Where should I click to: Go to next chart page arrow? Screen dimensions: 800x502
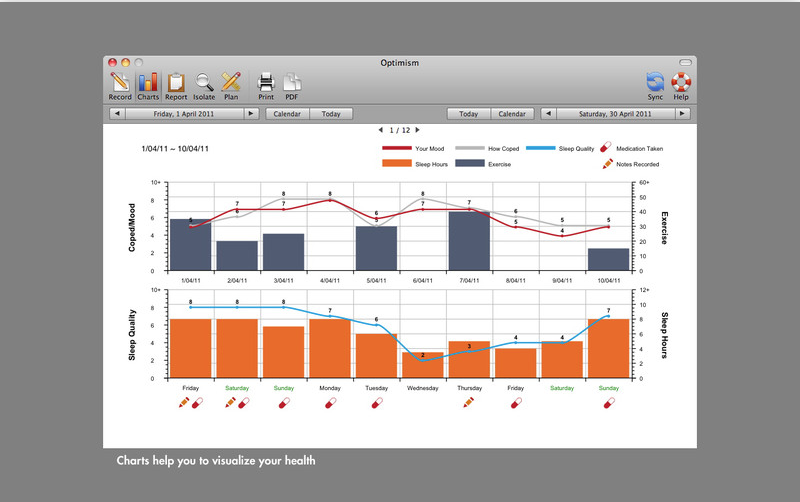417,130
